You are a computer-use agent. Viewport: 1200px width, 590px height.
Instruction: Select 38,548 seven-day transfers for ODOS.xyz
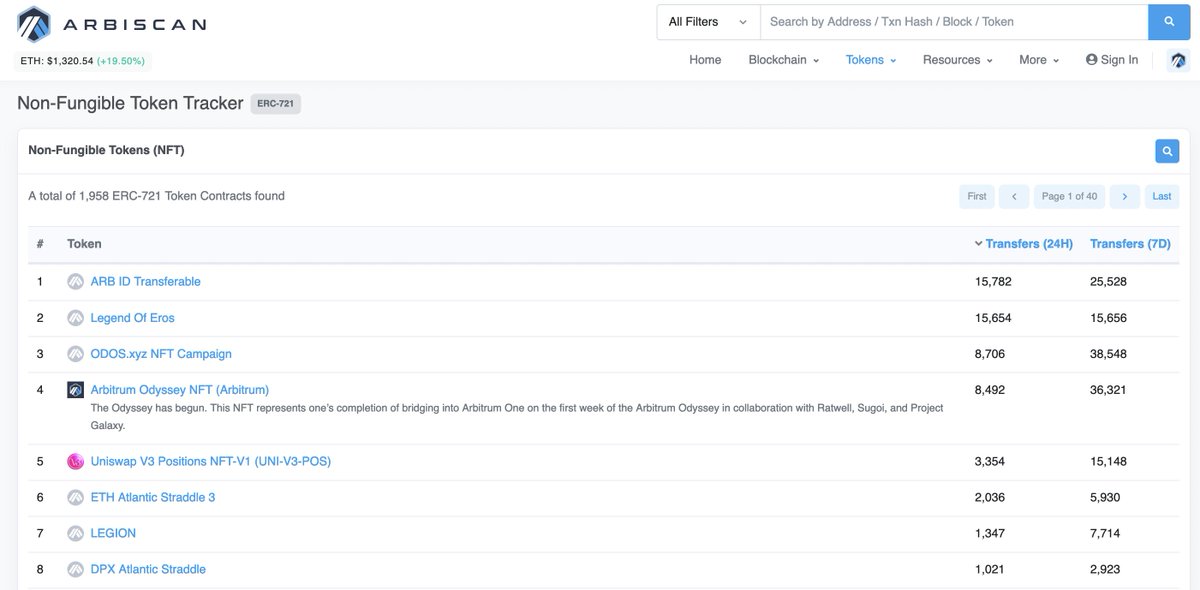[1108, 354]
